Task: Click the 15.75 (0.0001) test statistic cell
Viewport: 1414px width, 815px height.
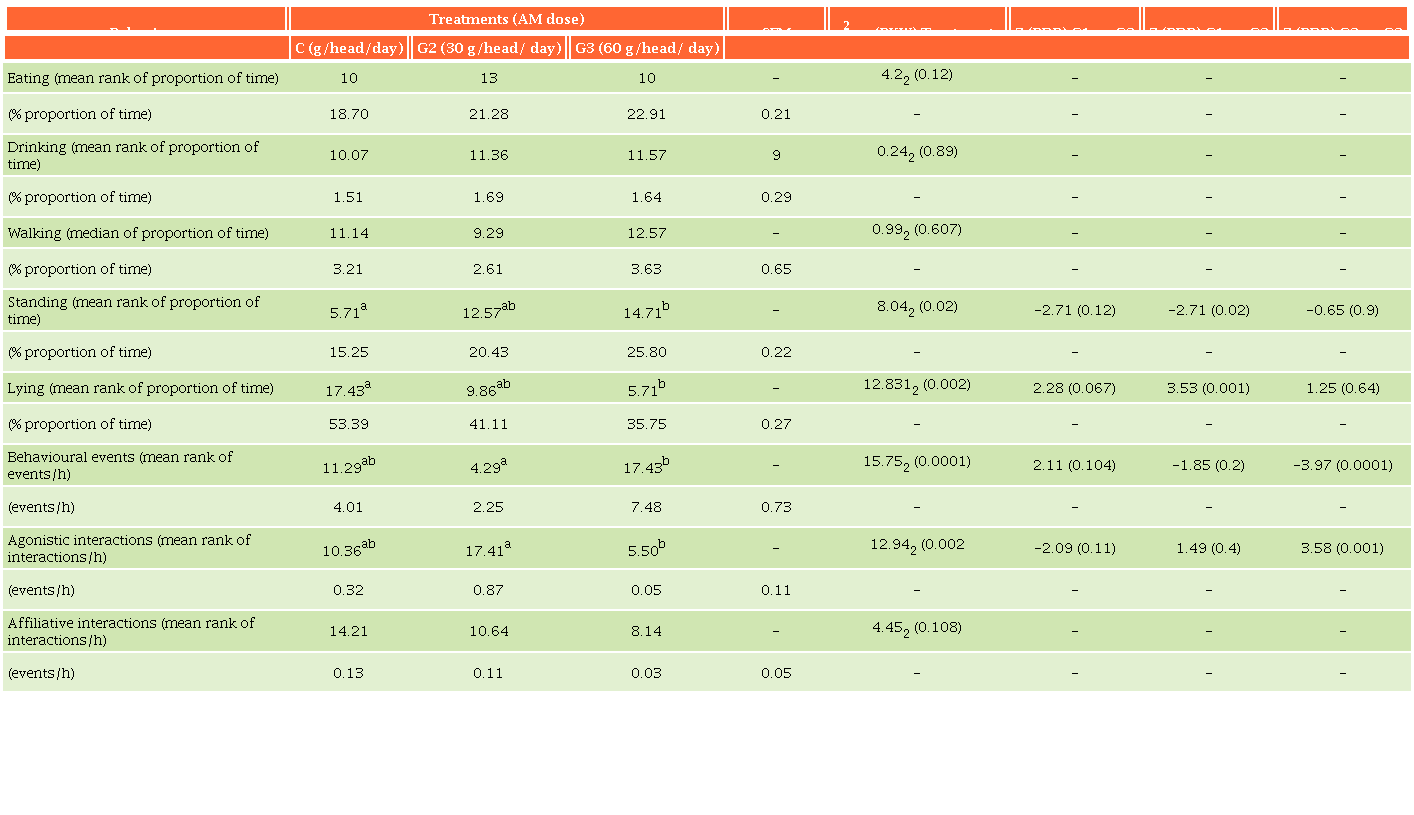Action: coord(917,462)
